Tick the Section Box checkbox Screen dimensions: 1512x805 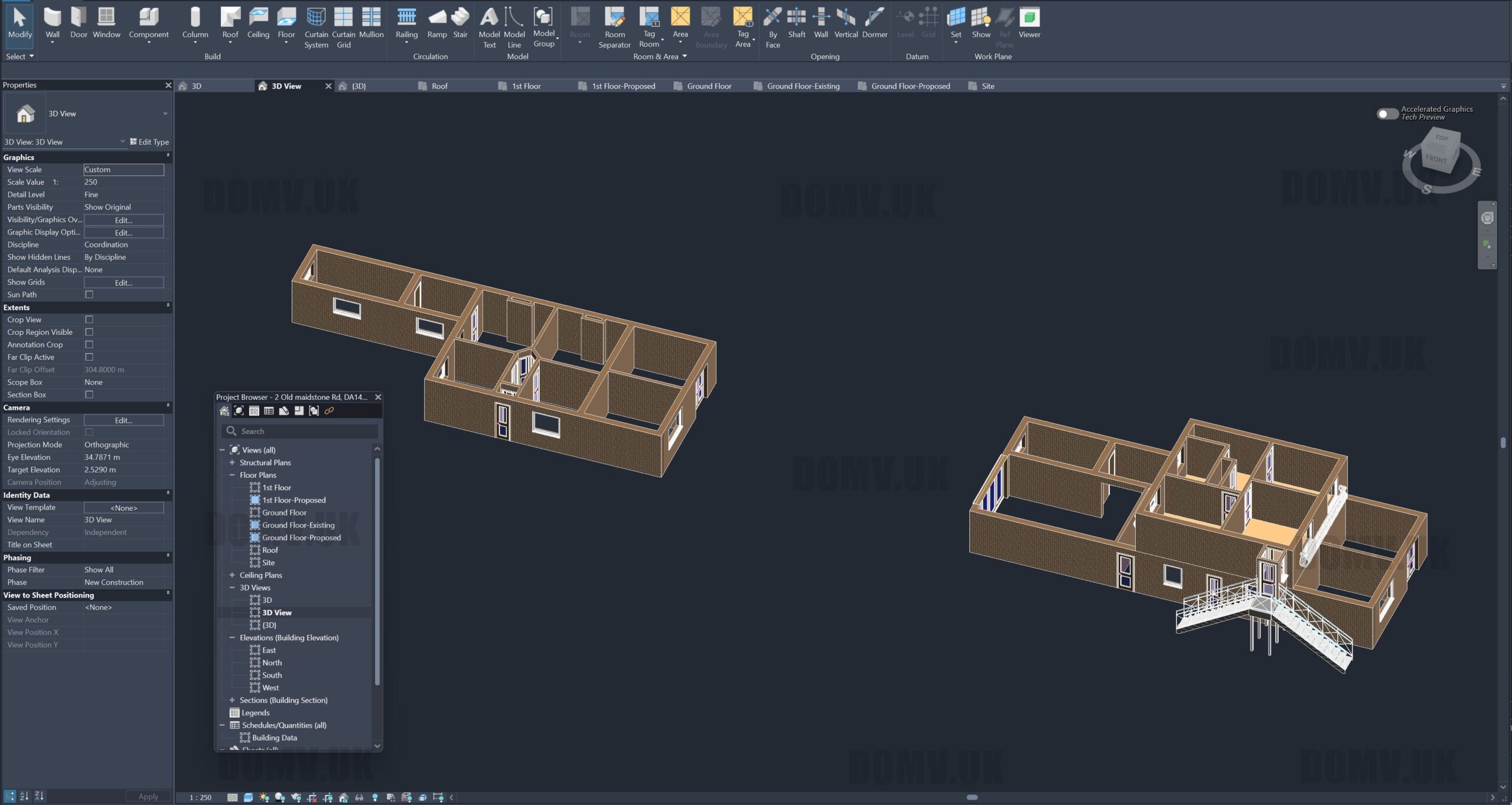coord(89,395)
